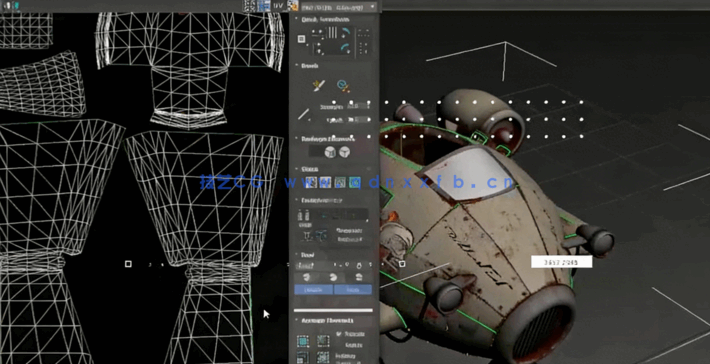
Task: Click the dotted-border pack icon right of the cyan pack icon
Action: click(323, 341)
